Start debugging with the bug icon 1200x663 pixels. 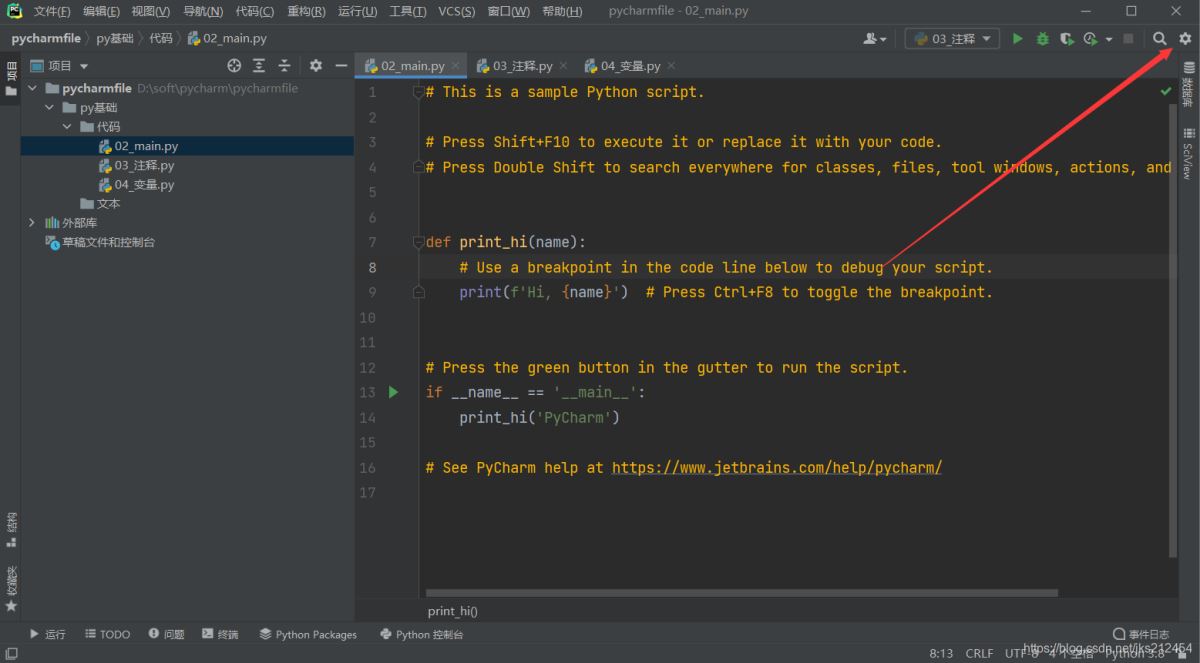click(1042, 39)
